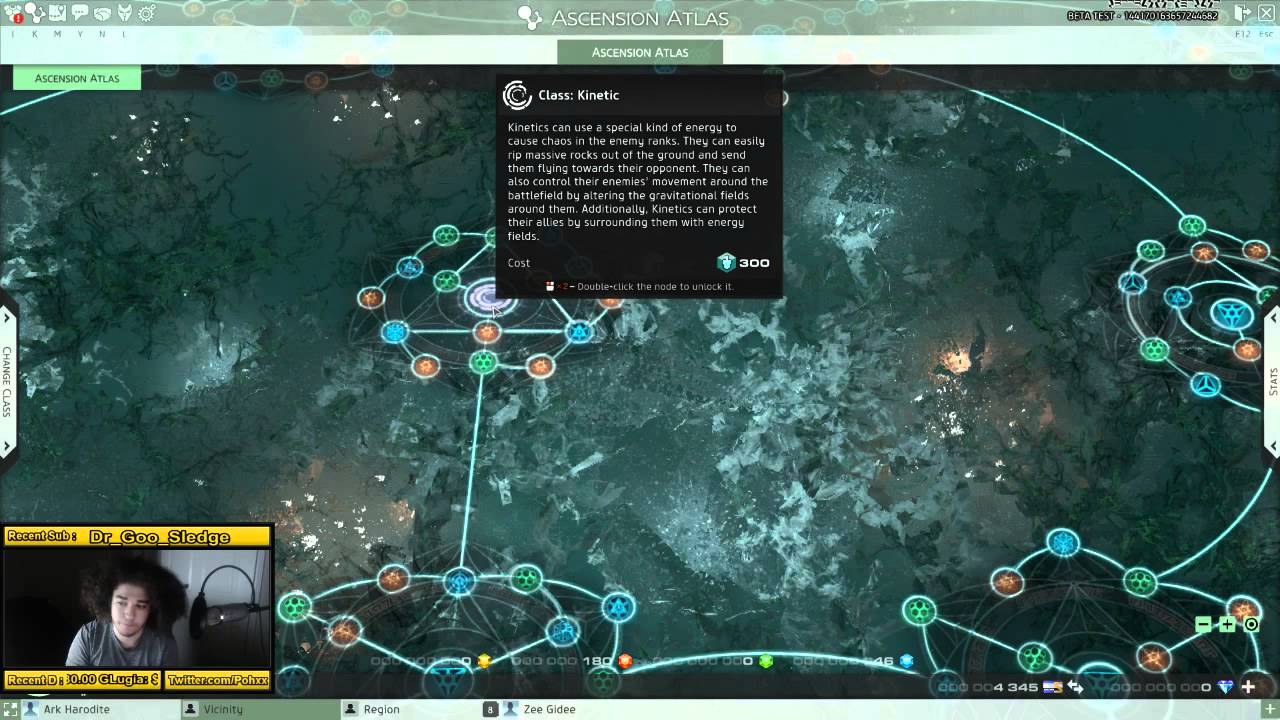1280x720 pixels.
Task: Click the webcam video overlay
Action: [x=137, y=607]
